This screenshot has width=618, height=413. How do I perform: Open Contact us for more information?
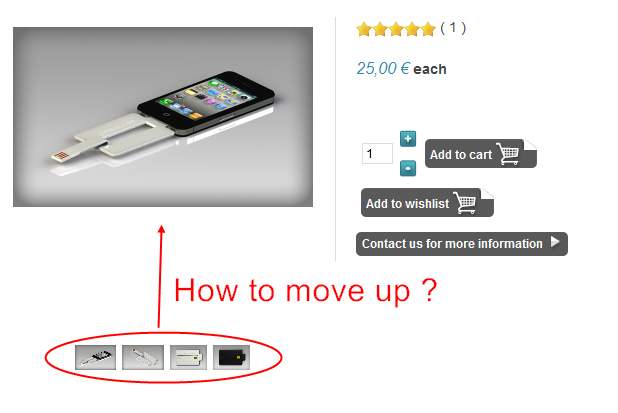[462, 244]
